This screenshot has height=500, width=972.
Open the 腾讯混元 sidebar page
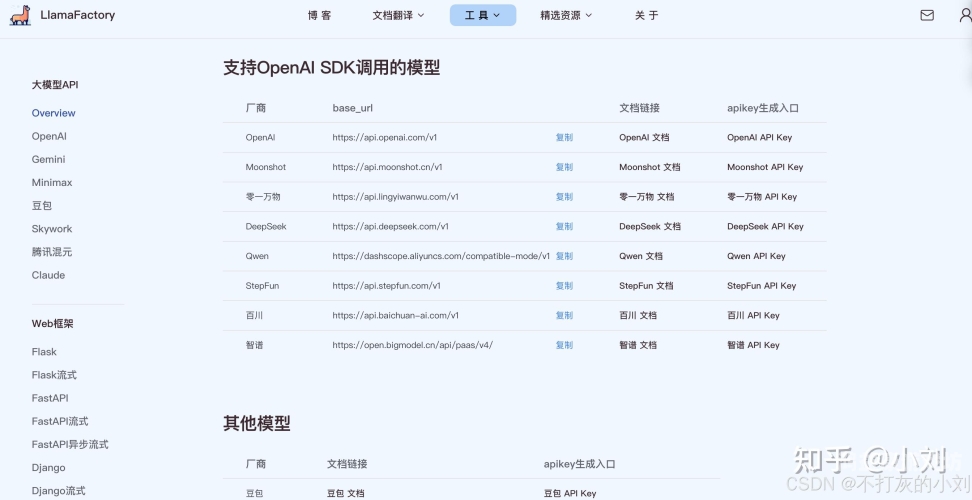tap(52, 252)
